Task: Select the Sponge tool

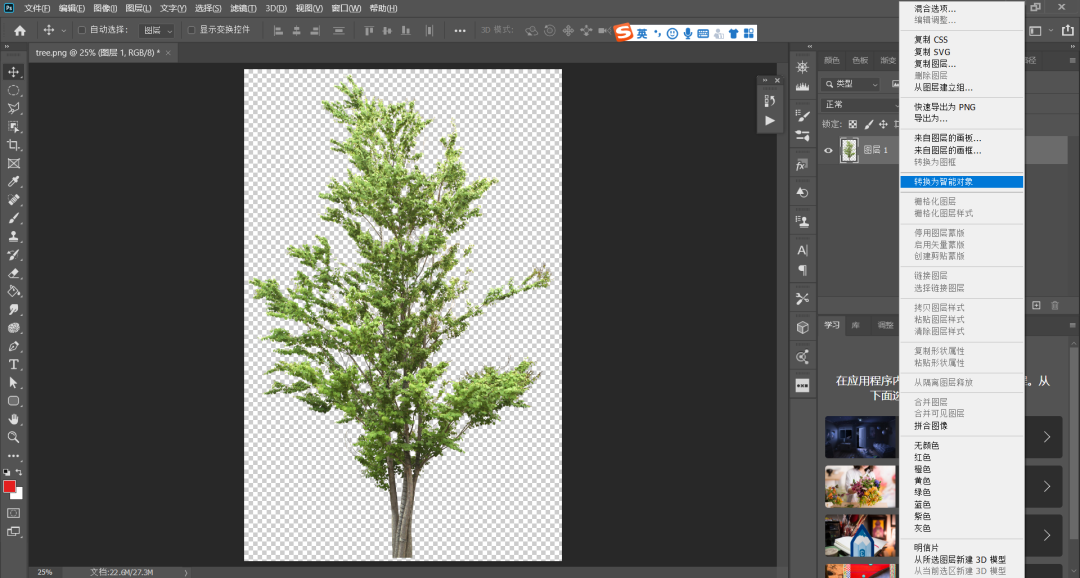Action: [x=13, y=328]
